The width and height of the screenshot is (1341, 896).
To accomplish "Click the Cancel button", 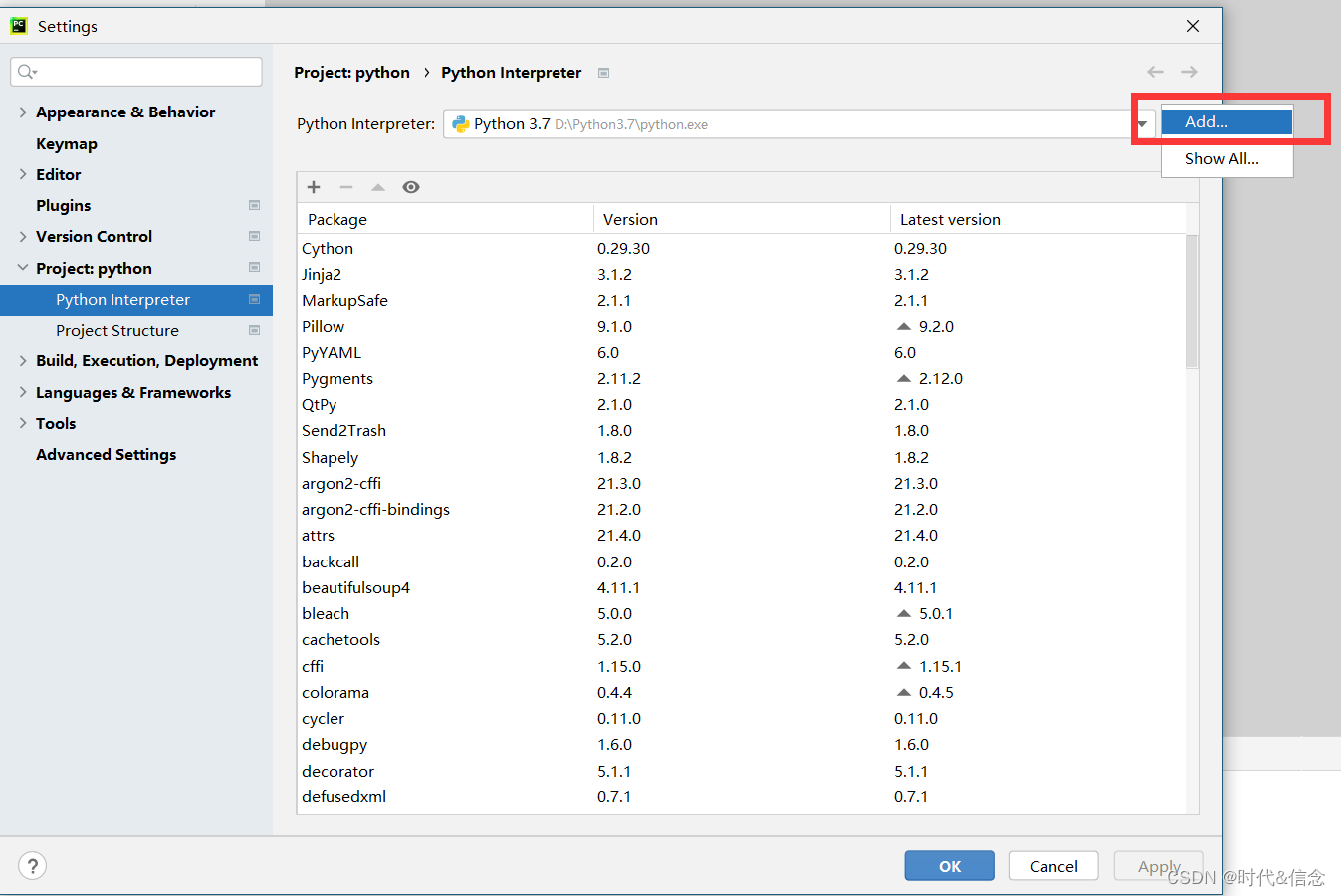I will (1053, 866).
